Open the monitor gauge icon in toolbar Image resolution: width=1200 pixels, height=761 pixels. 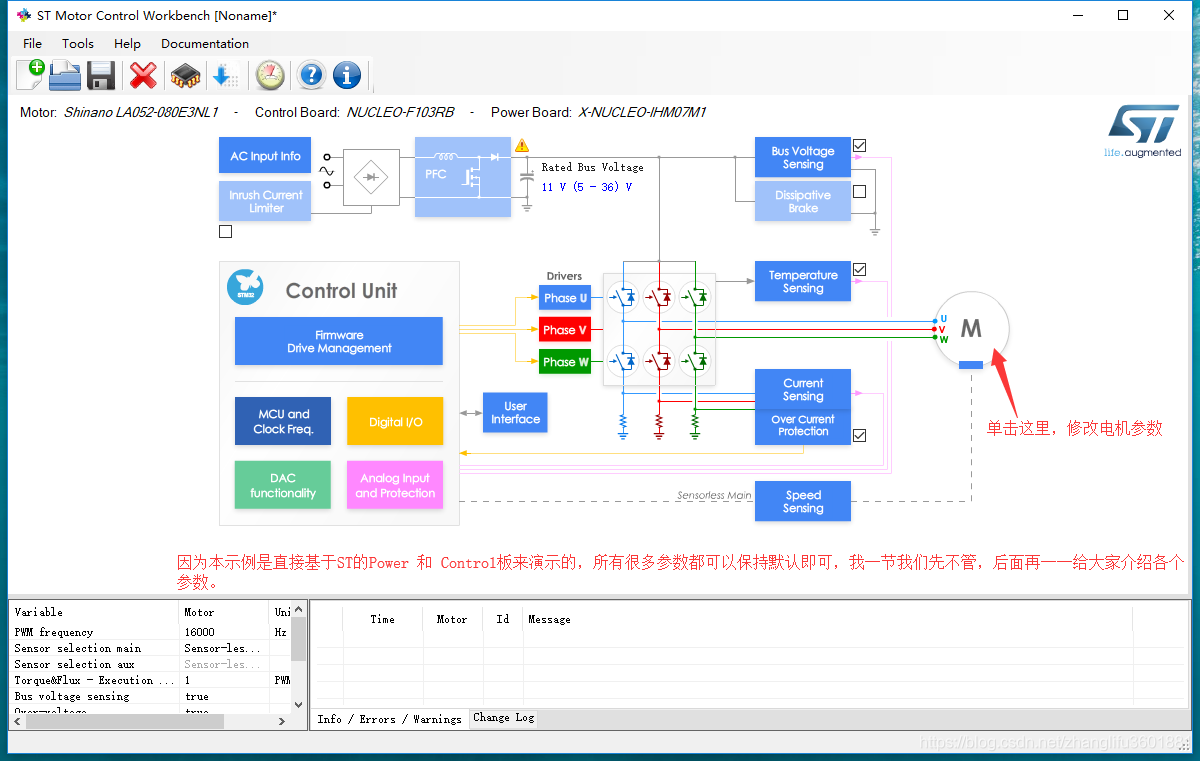tap(270, 75)
